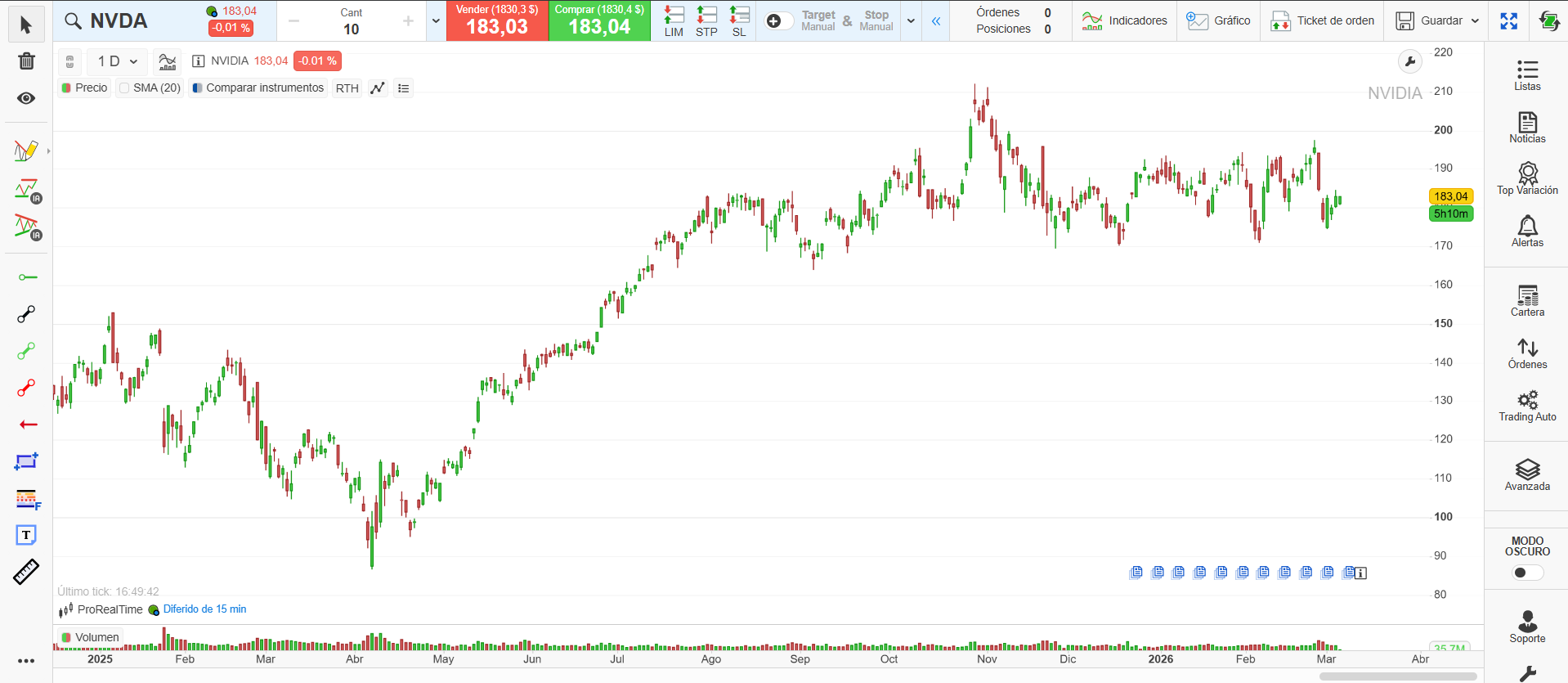Open the Alertas bell icon

coord(1526,231)
